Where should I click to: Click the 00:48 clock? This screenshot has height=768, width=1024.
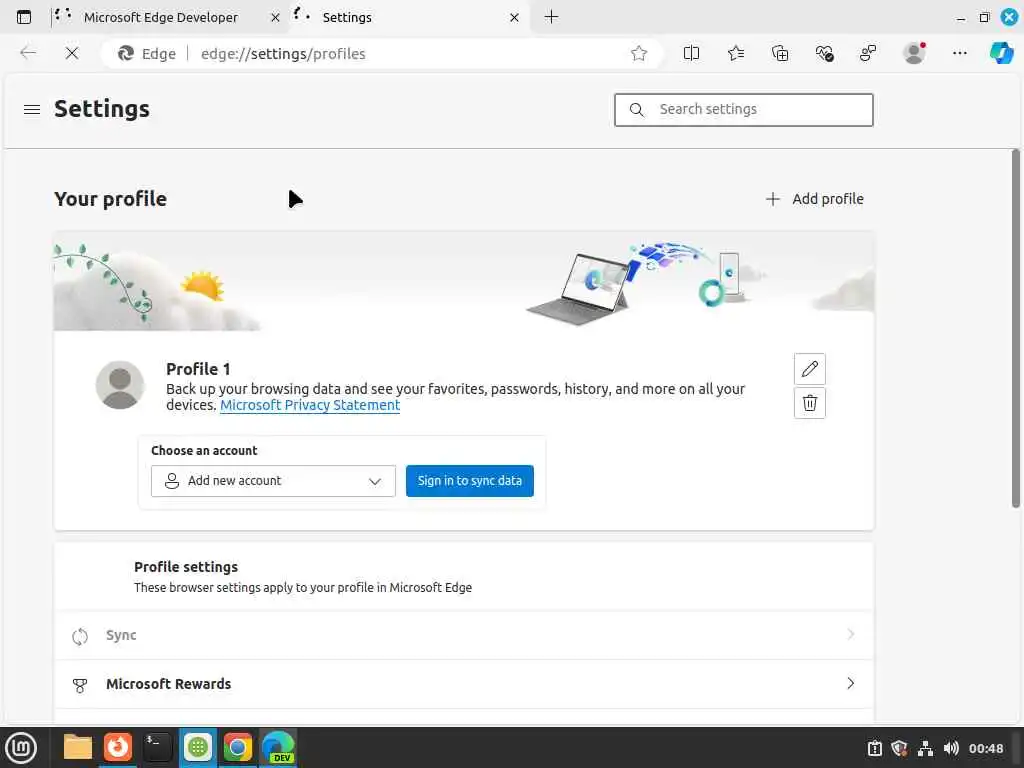point(985,748)
